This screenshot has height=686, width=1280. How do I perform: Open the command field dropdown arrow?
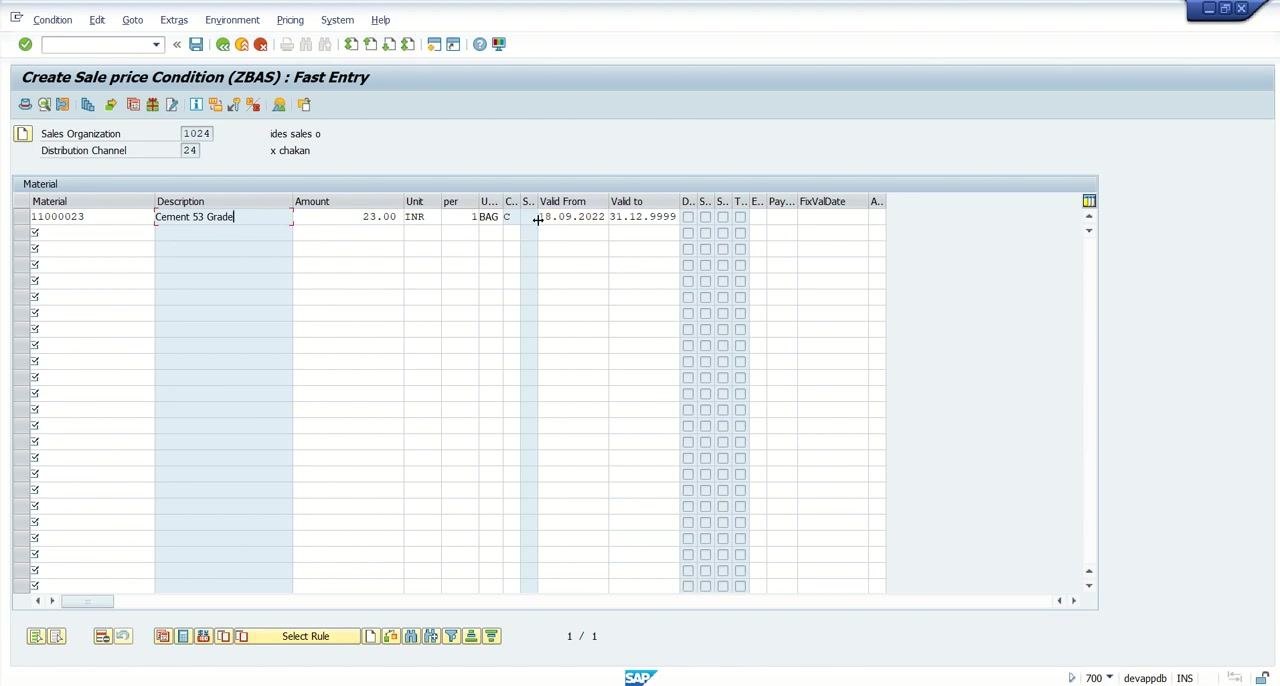click(x=156, y=44)
